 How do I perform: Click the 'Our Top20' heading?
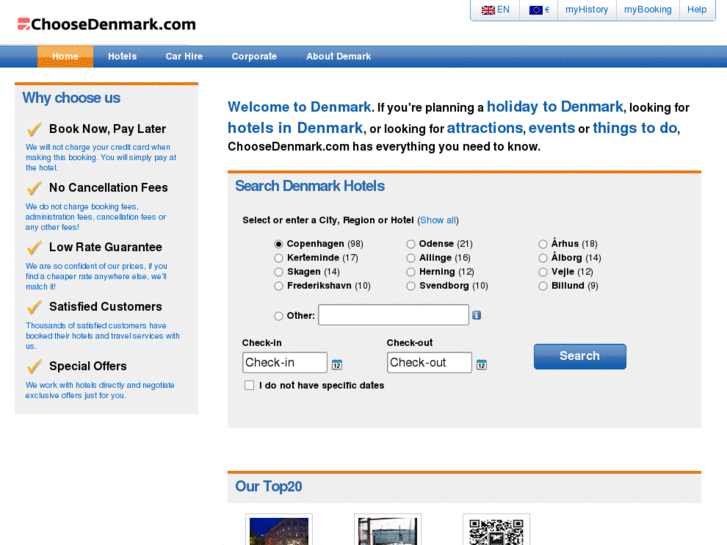click(x=268, y=487)
